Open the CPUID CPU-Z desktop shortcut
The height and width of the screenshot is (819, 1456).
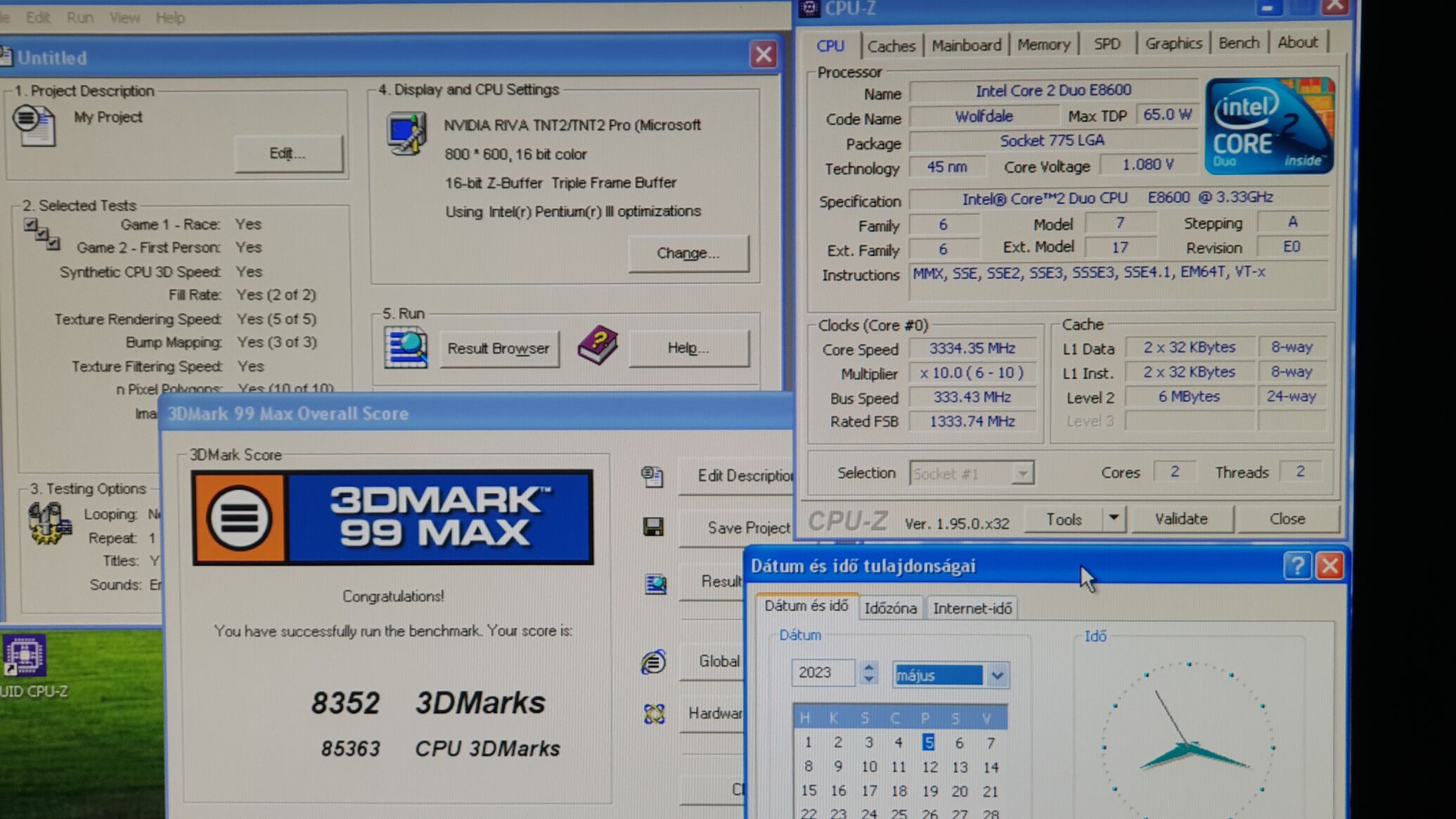(25, 655)
